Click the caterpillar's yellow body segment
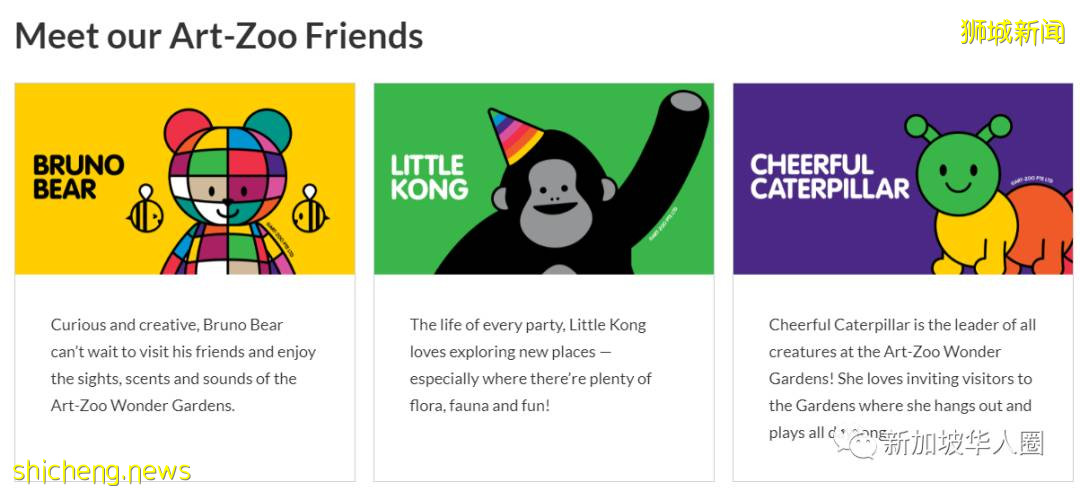The width and height of the screenshot is (1080, 491). 961,238
